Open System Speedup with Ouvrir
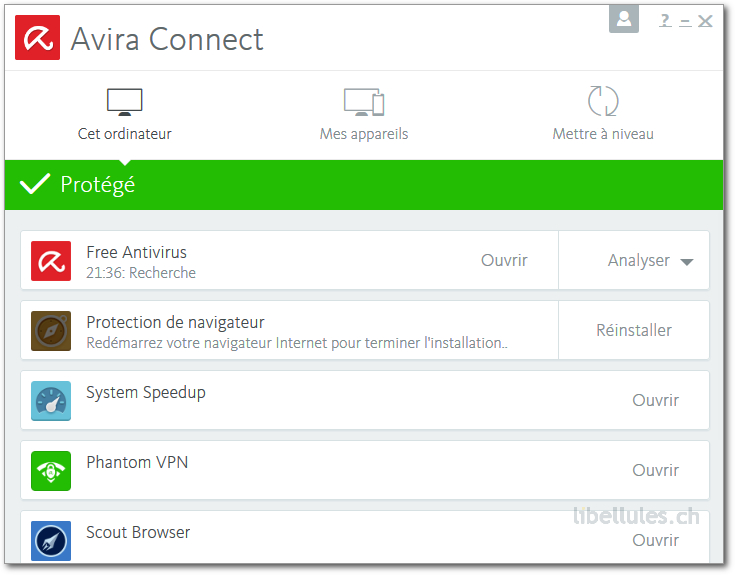Viewport: 735px width, 575px height. [x=656, y=400]
